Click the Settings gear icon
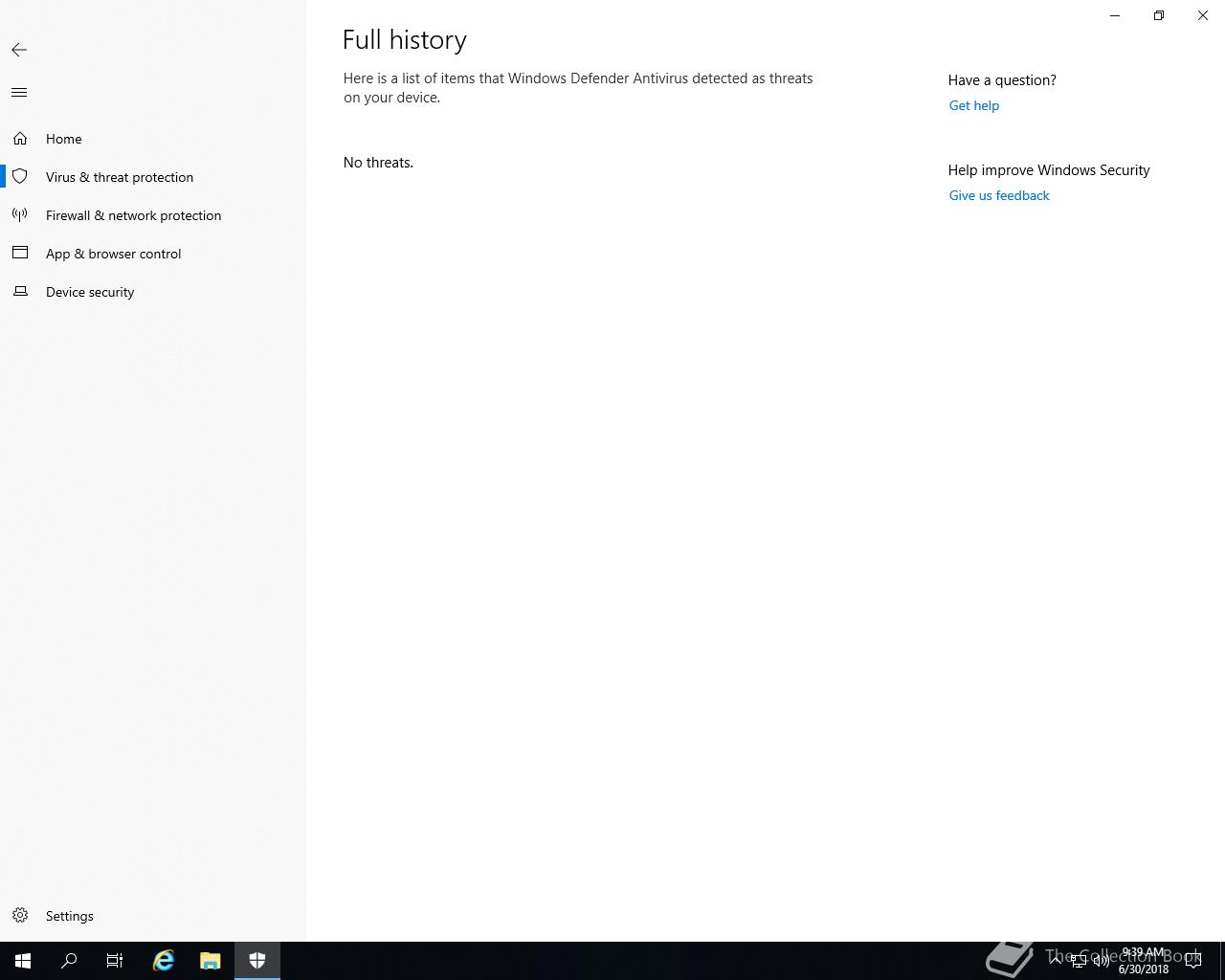Image resolution: width=1225 pixels, height=980 pixels. [20, 916]
